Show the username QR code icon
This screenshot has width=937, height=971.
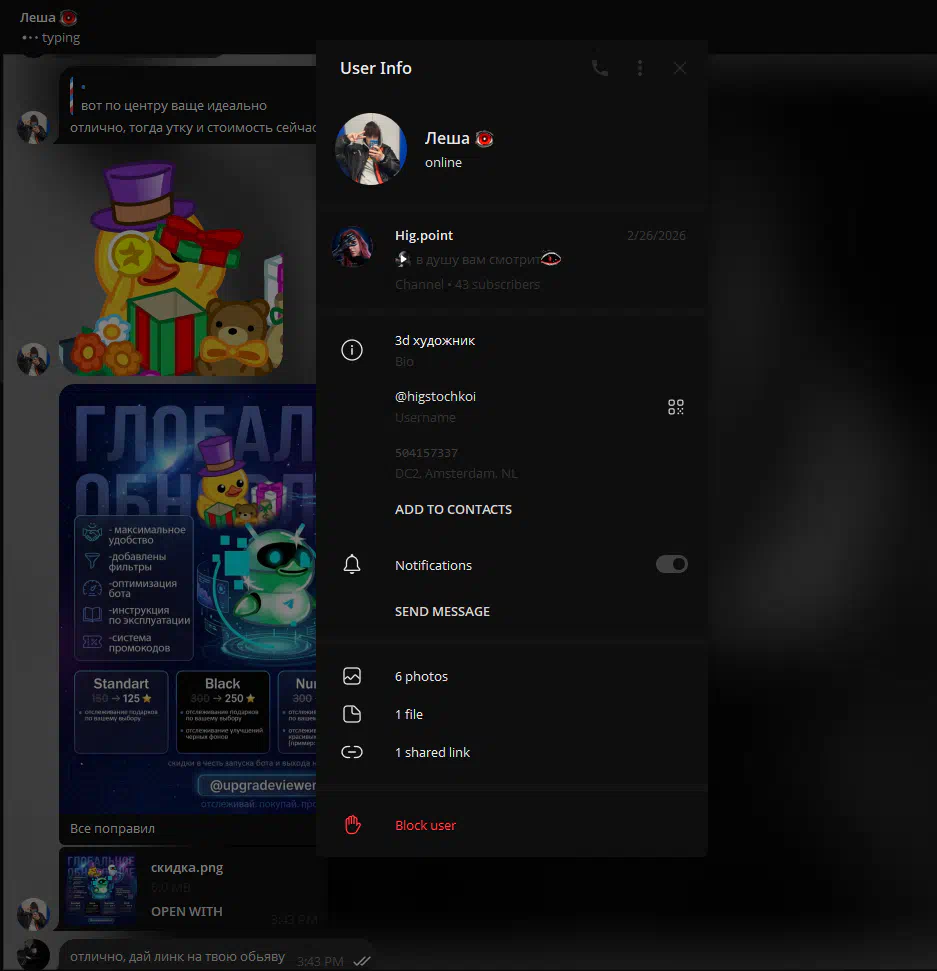(x=676, y=407)
